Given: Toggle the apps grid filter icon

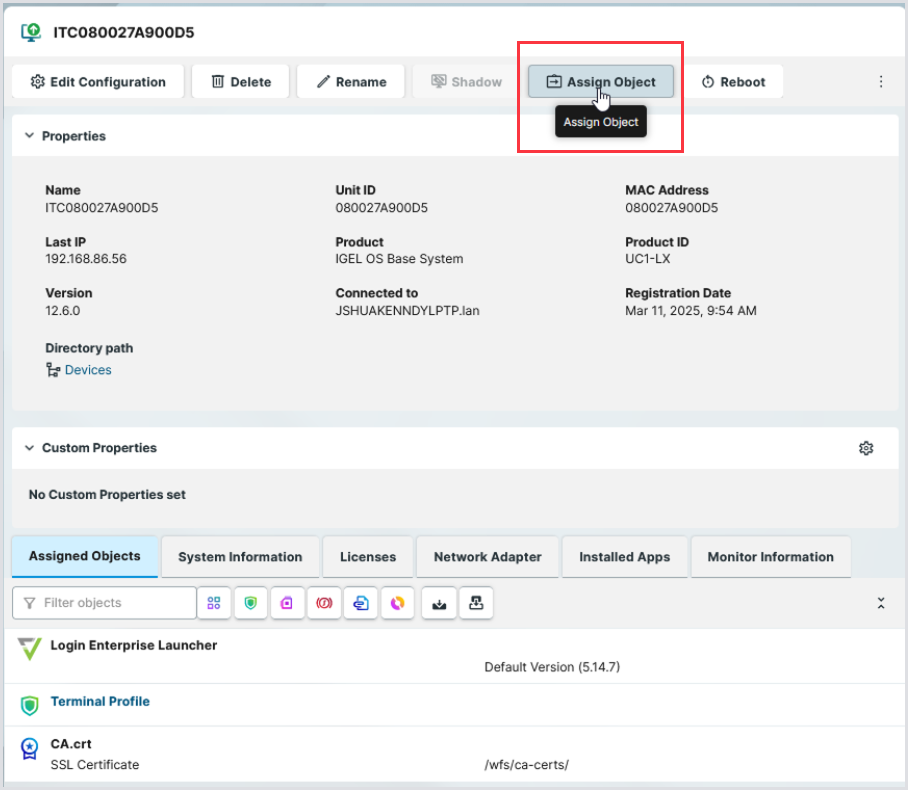Looking at the screenshot, I should (x=214, y=603).
